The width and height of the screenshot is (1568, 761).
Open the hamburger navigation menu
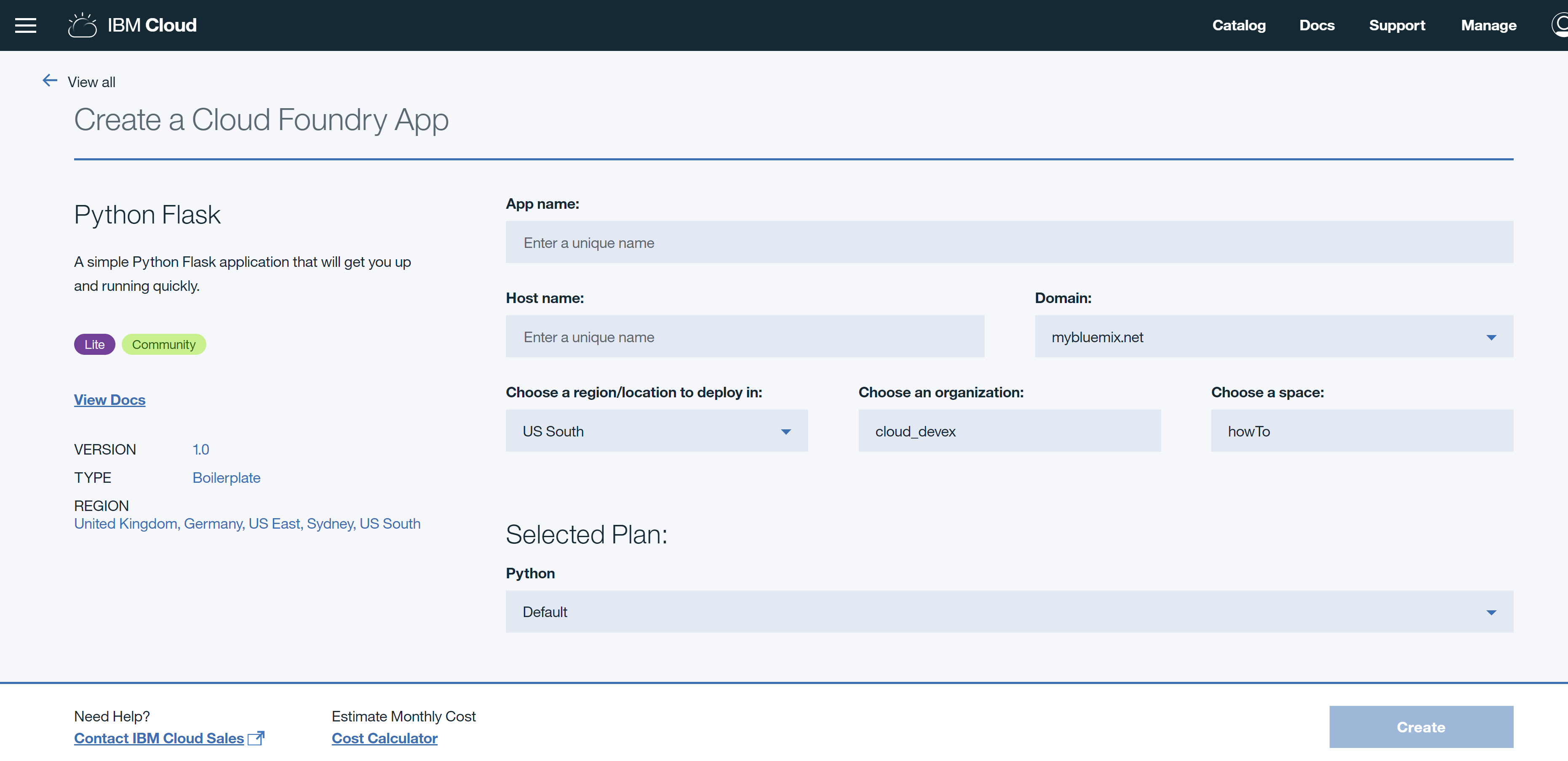point(26,25)
